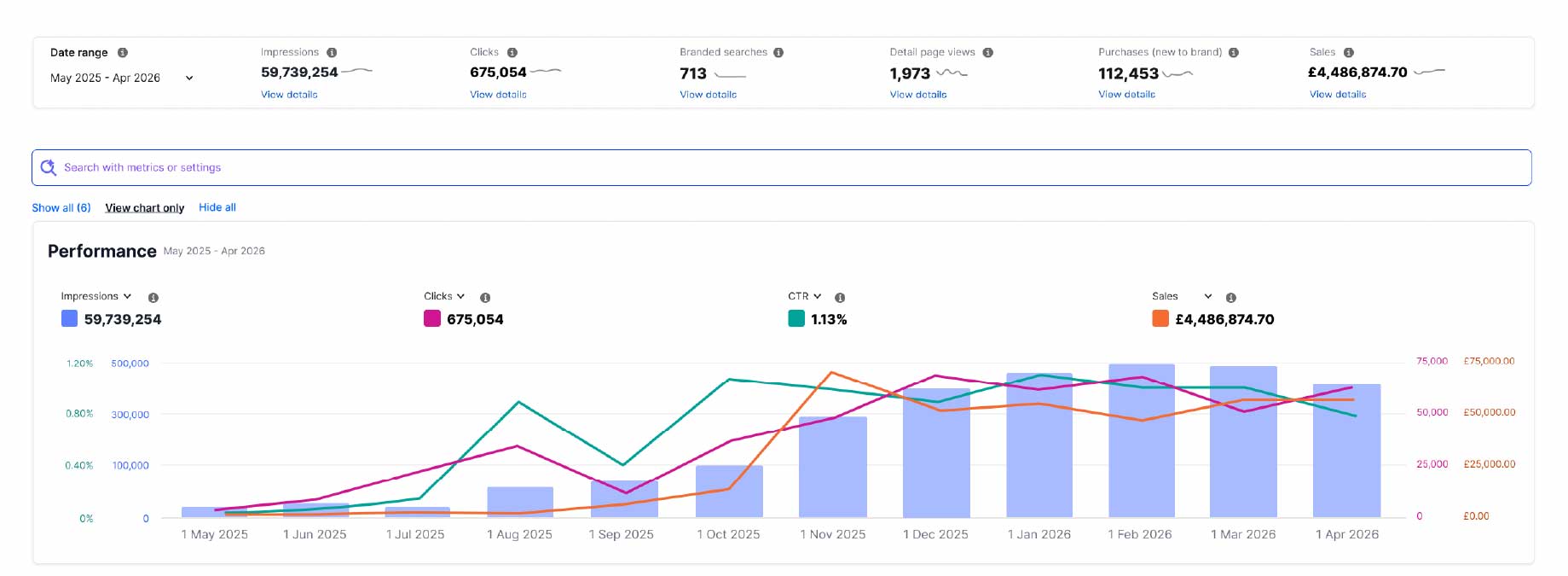Click the 1 Oct 2025 axis label
The width and height of the screenshot is (1568, 576).
coord(728,534)
